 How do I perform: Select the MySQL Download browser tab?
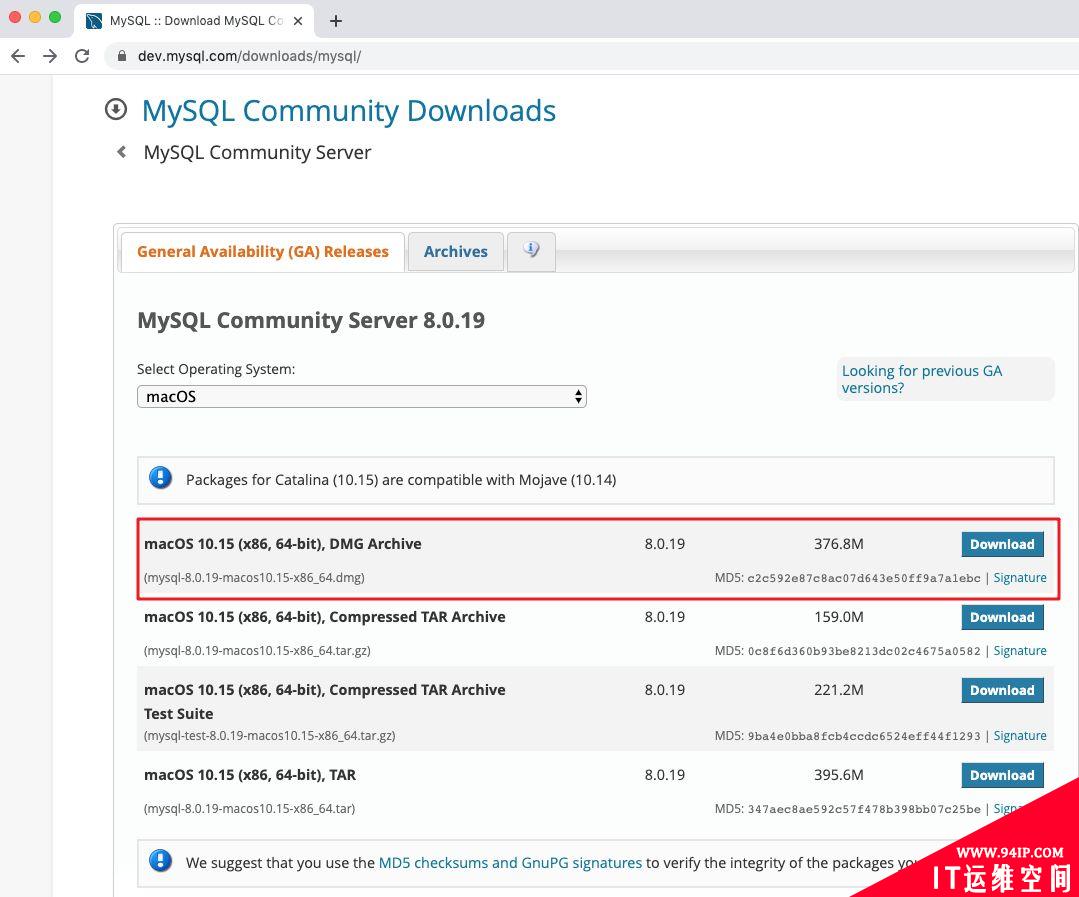pyautogui.click(x=195, y=21)
